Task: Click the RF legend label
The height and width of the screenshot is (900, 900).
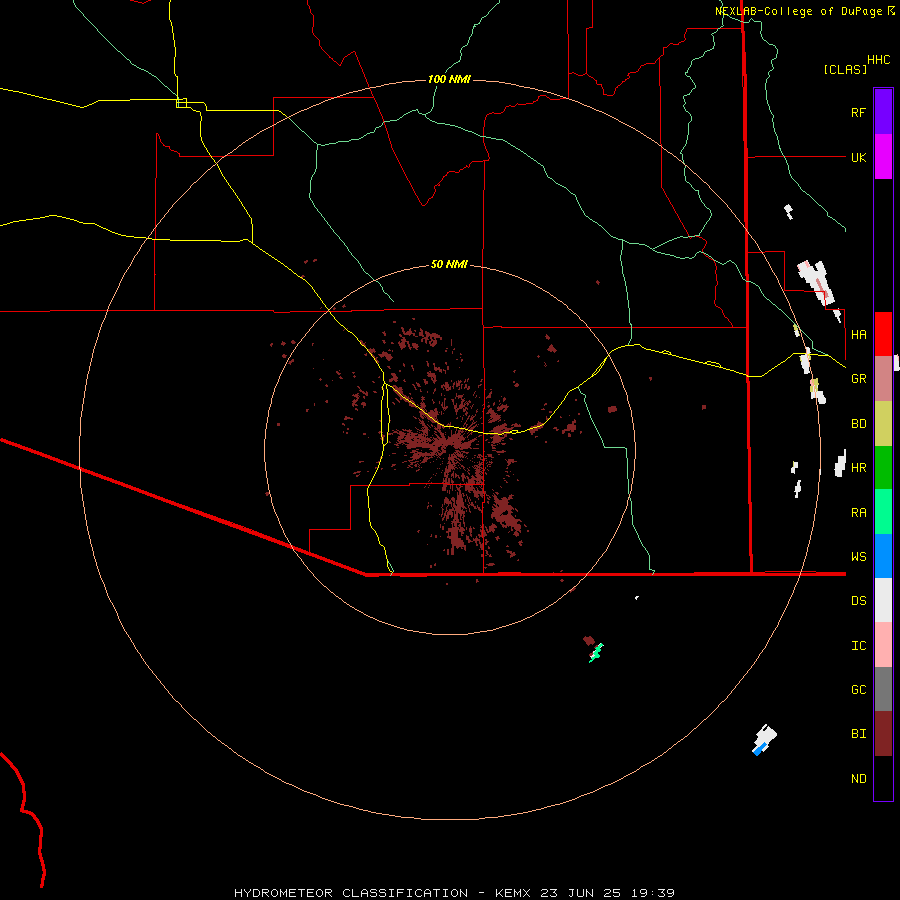Action: pyautogui.click(x=858, y=112)
